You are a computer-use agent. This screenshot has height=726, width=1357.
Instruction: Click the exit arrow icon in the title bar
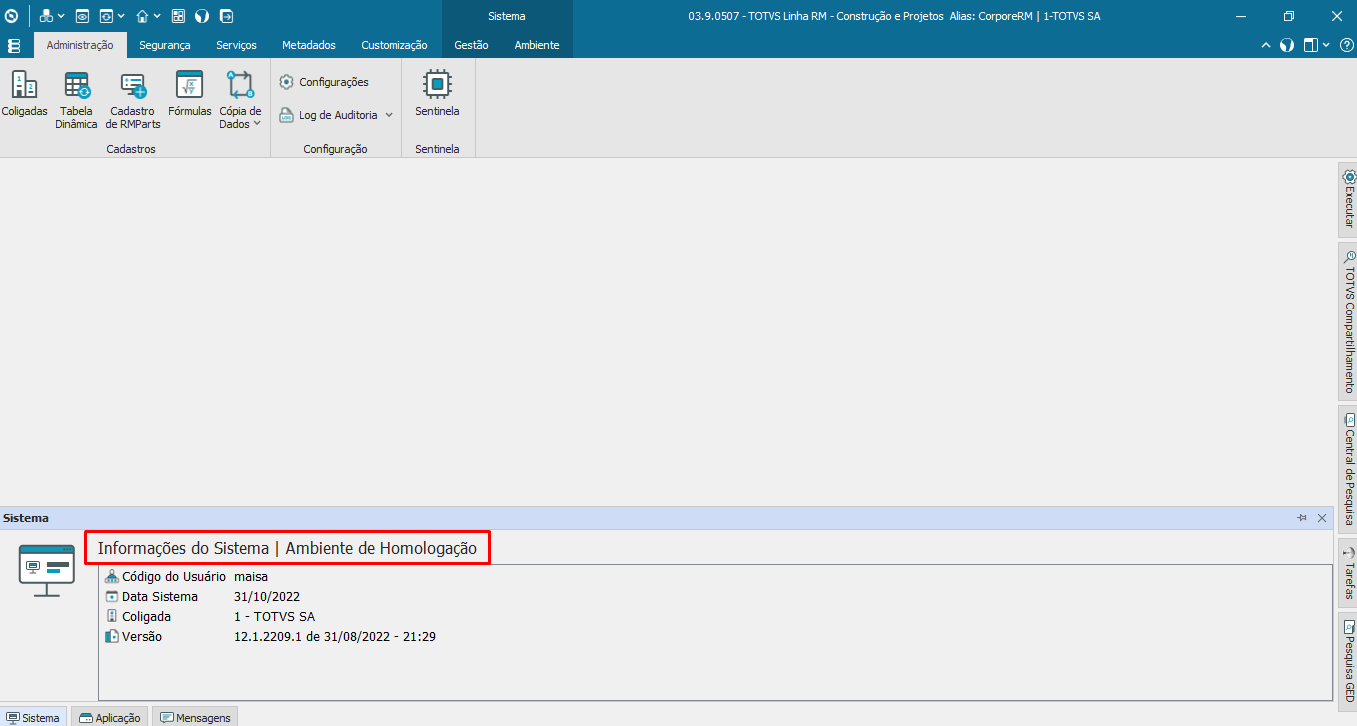[226, 16]
